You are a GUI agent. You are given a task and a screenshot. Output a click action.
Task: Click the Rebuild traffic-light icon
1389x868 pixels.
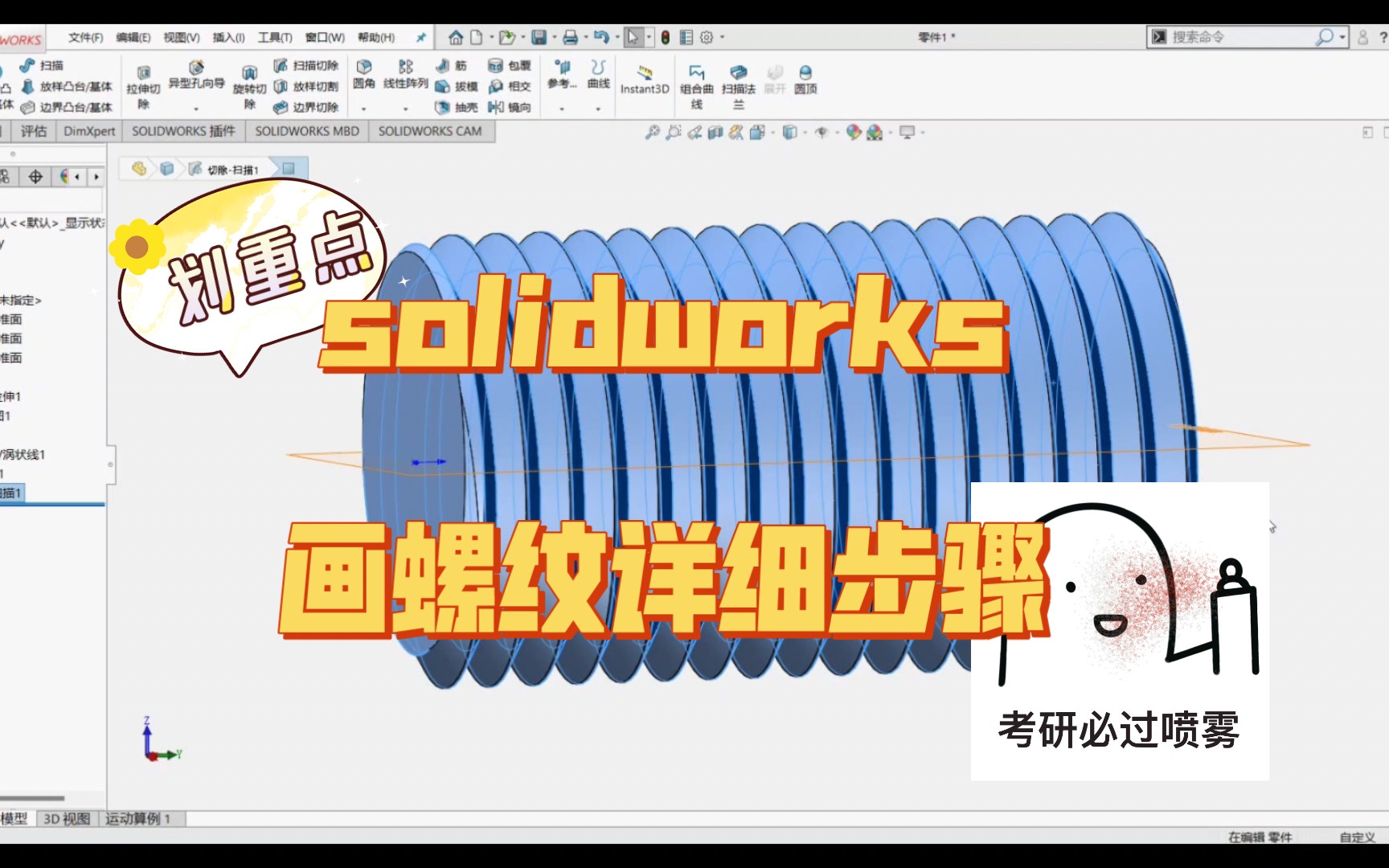coord(666,37)
